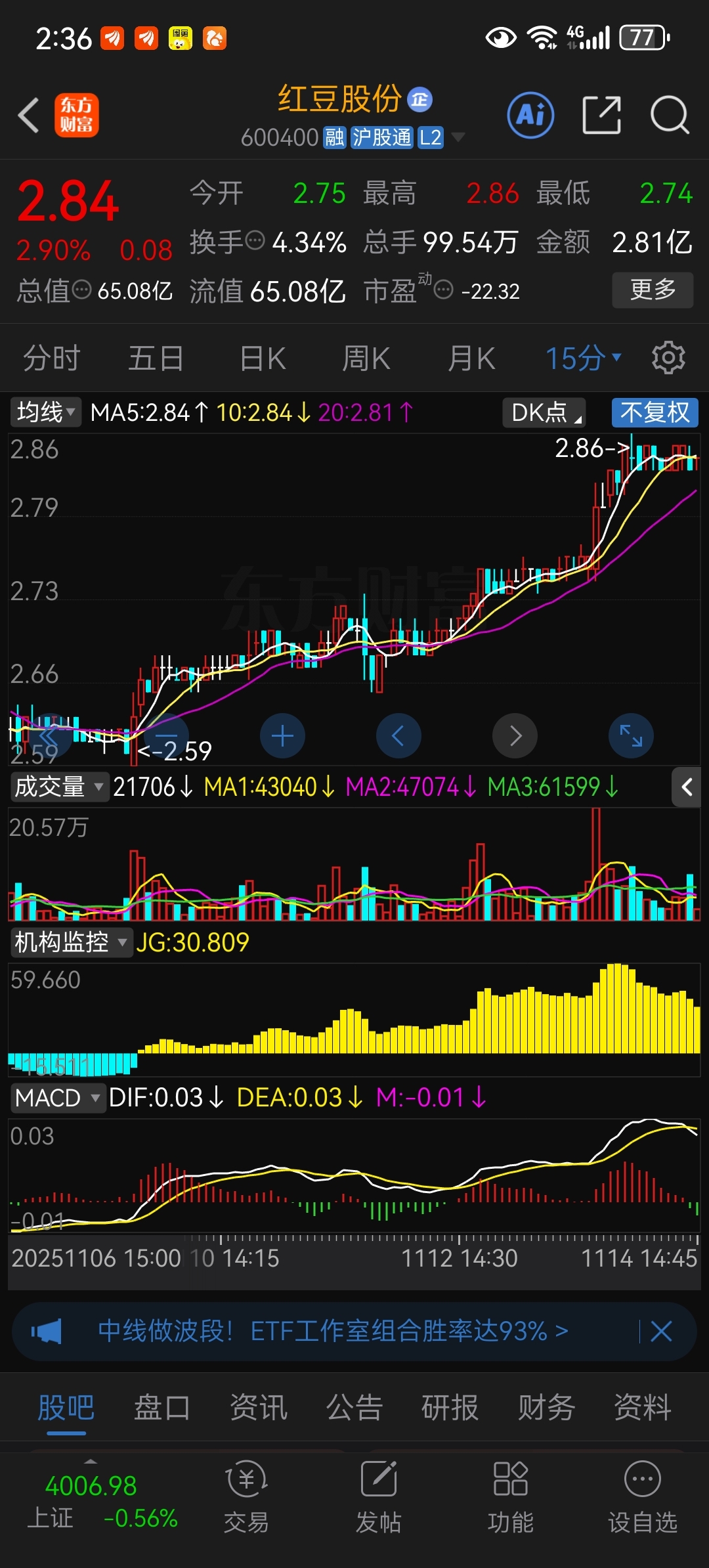
Task: Tap the 1112 14:30 time marker
Action: (x=459, y=1258)
